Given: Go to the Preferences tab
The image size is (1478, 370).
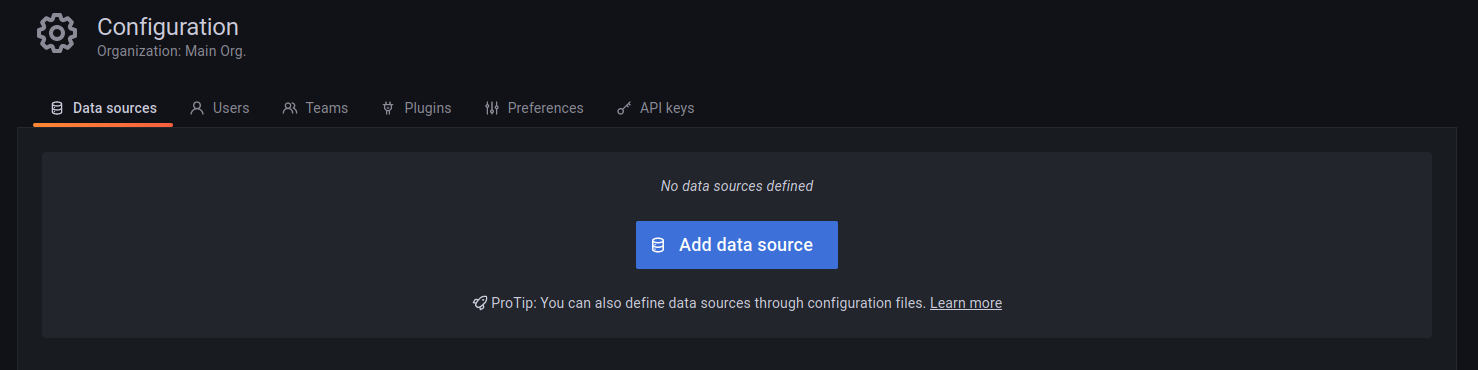Looking at the screenshot, I should click(x=534, y=108).
